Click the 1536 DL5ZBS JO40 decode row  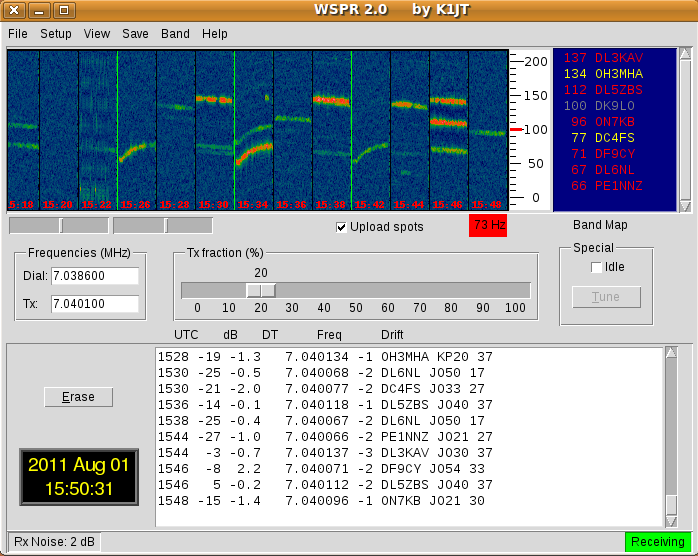point(325,405)
